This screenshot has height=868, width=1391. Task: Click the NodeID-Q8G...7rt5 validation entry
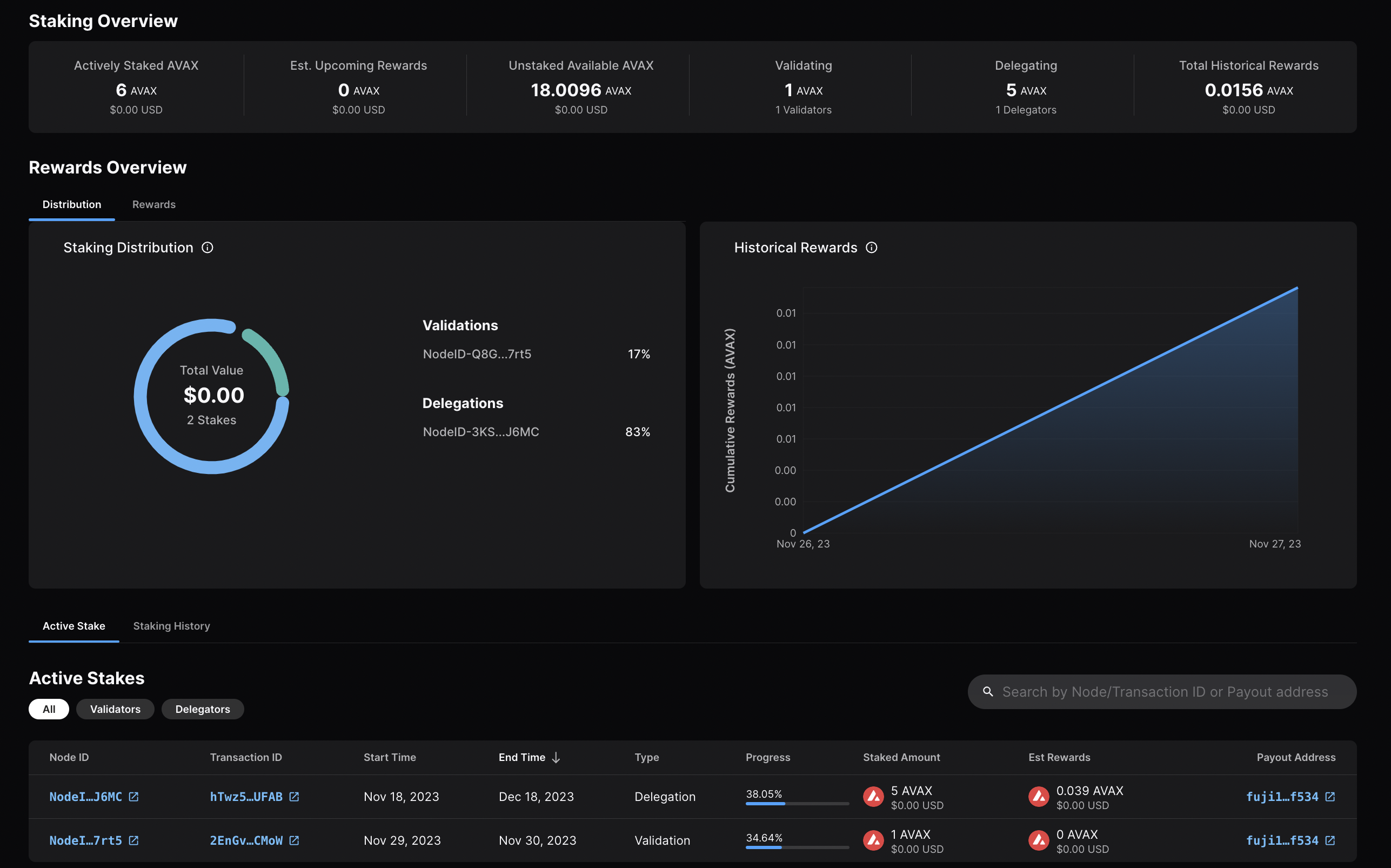[x=477, y=353]
